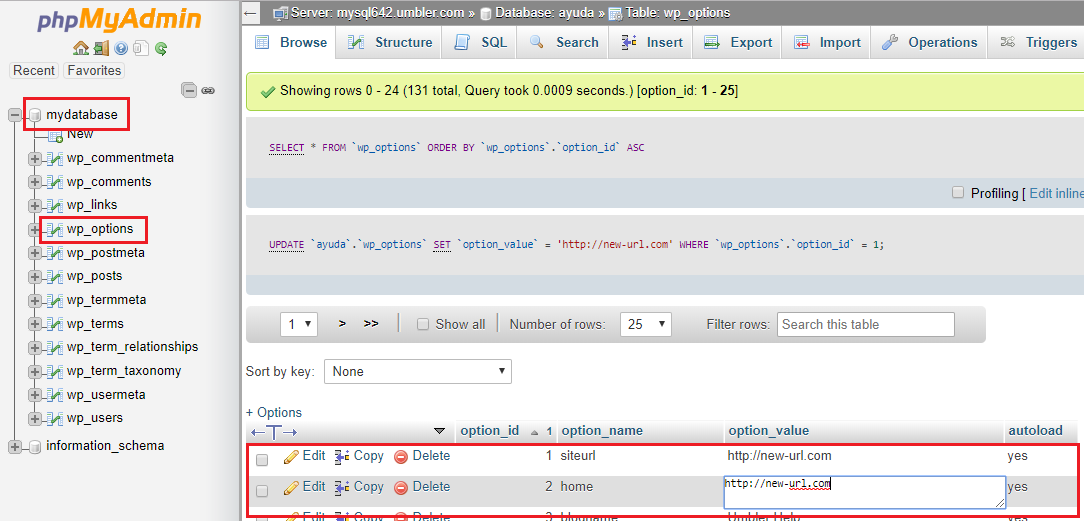Open wp_term_taxonomy table in tree
This screenshot has height=521, width=1084.
124,371
